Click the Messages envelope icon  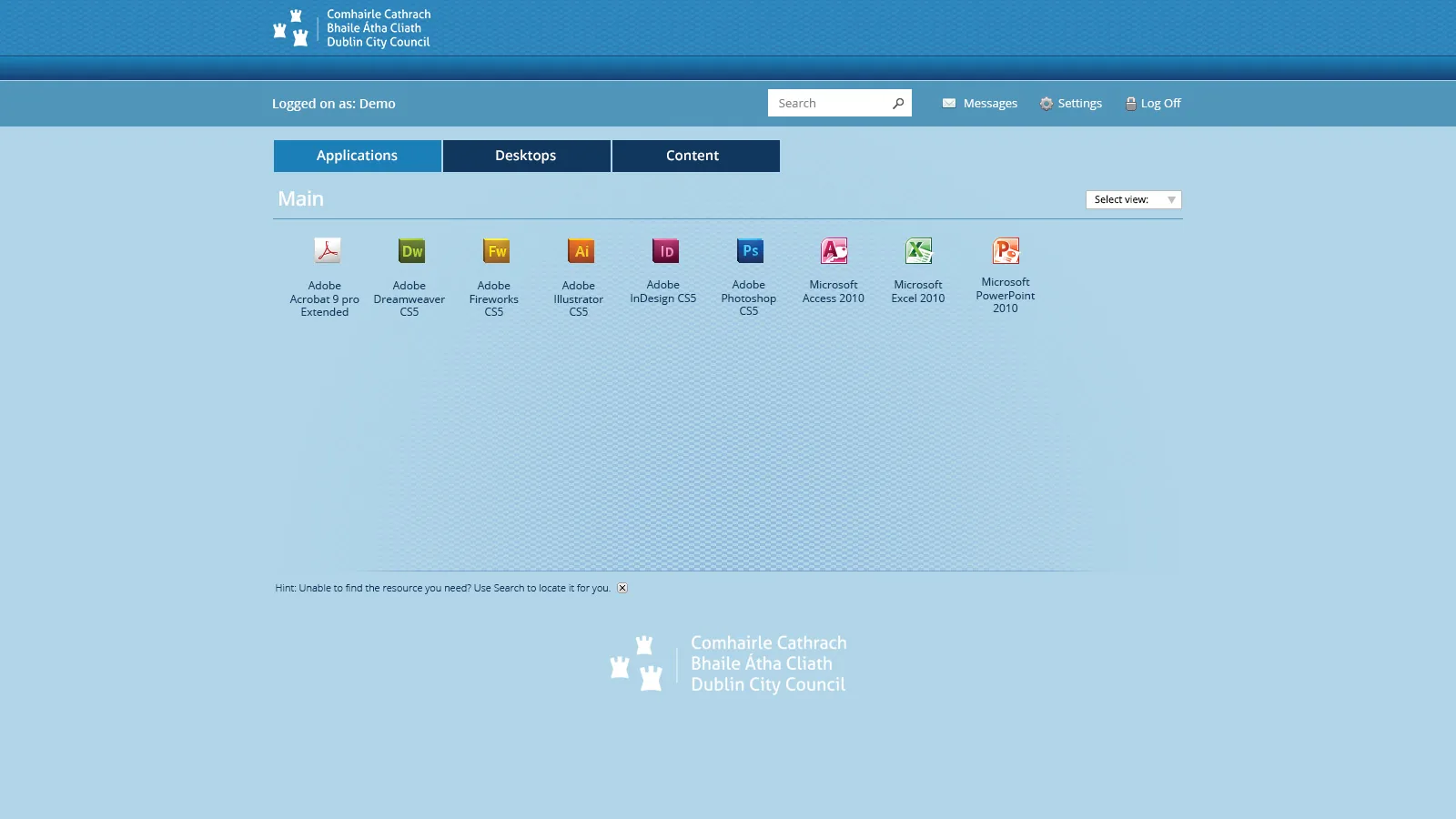949,104
